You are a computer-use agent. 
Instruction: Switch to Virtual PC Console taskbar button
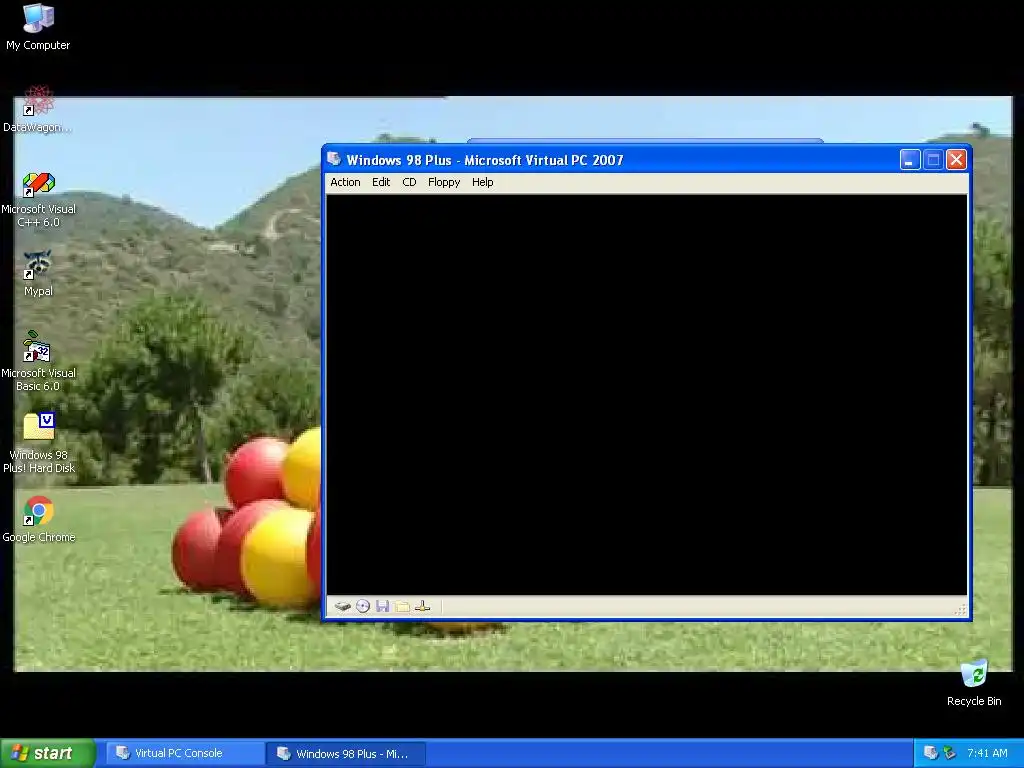[184, 753]
